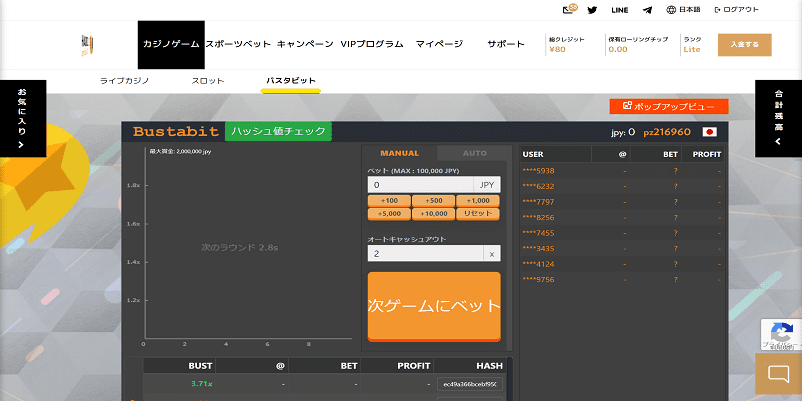Select user ****4124 row
The image size is (802, 401).
(x=622, y=264)
